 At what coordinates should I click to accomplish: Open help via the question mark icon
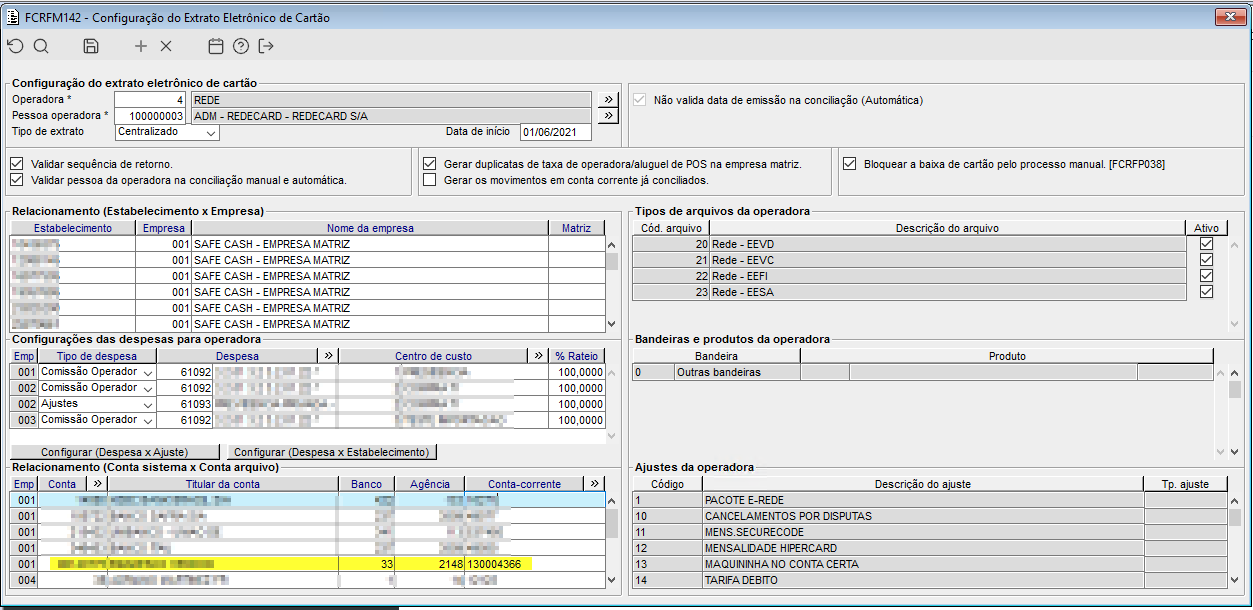(241, 46)
